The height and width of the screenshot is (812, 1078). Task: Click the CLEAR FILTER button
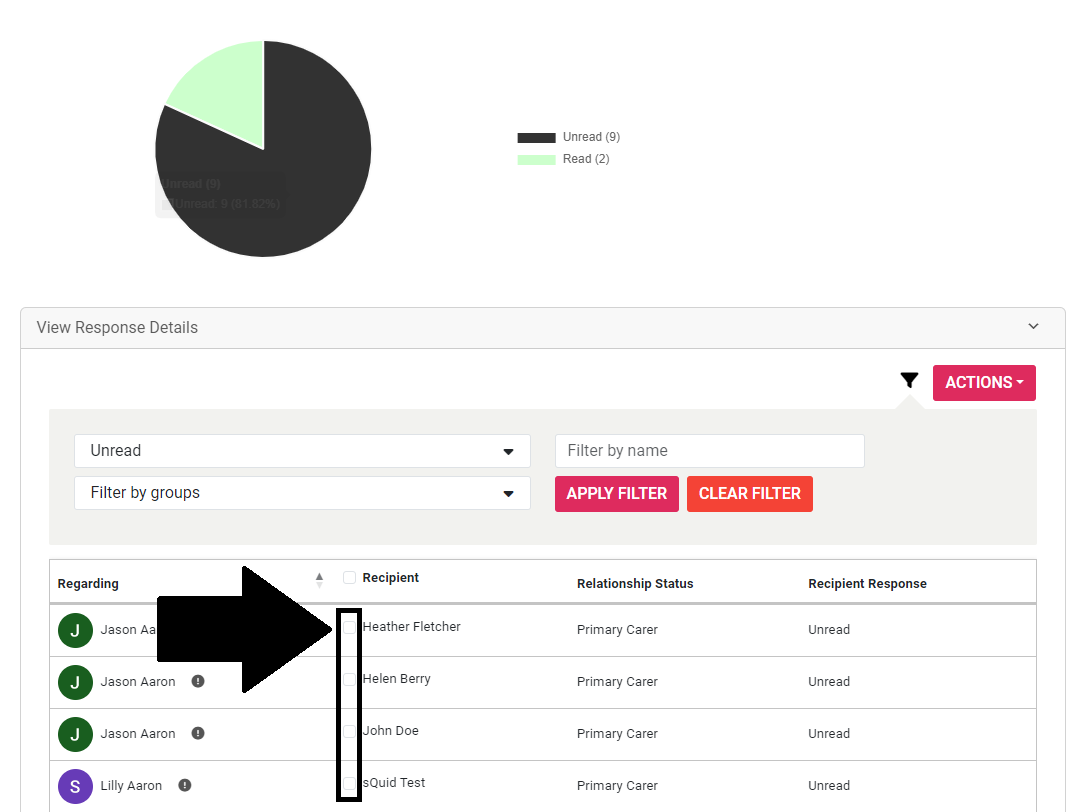click(749, 494)
